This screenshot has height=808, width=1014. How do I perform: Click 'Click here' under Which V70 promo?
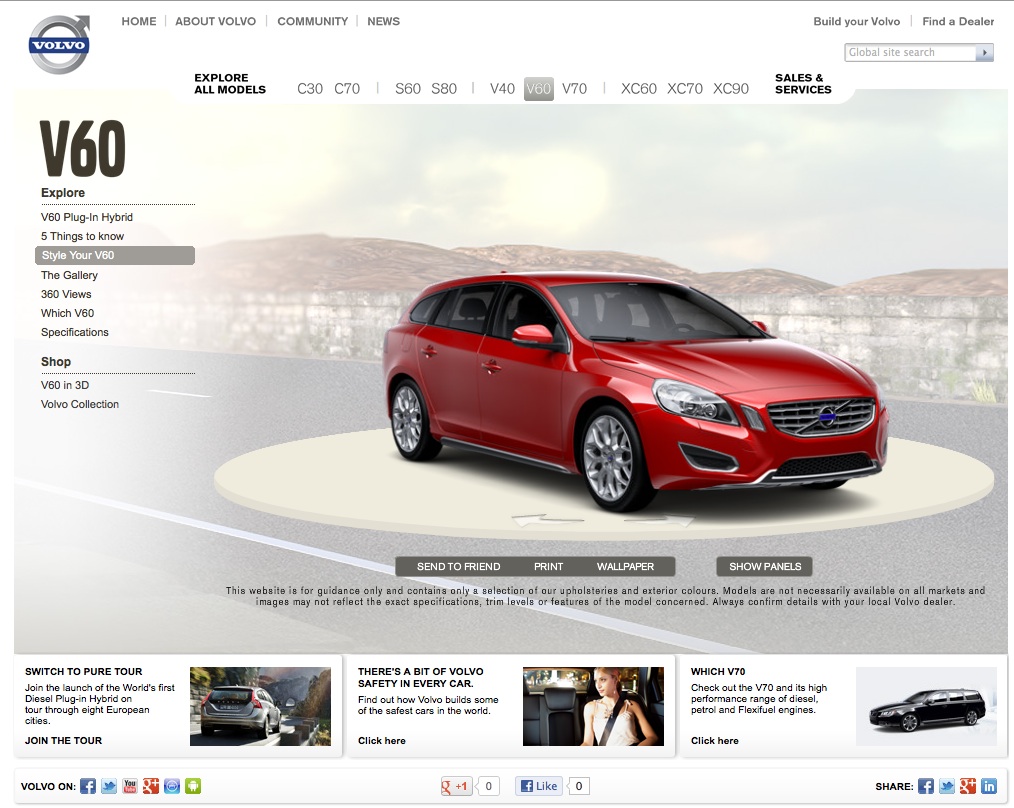pos(715,741)
